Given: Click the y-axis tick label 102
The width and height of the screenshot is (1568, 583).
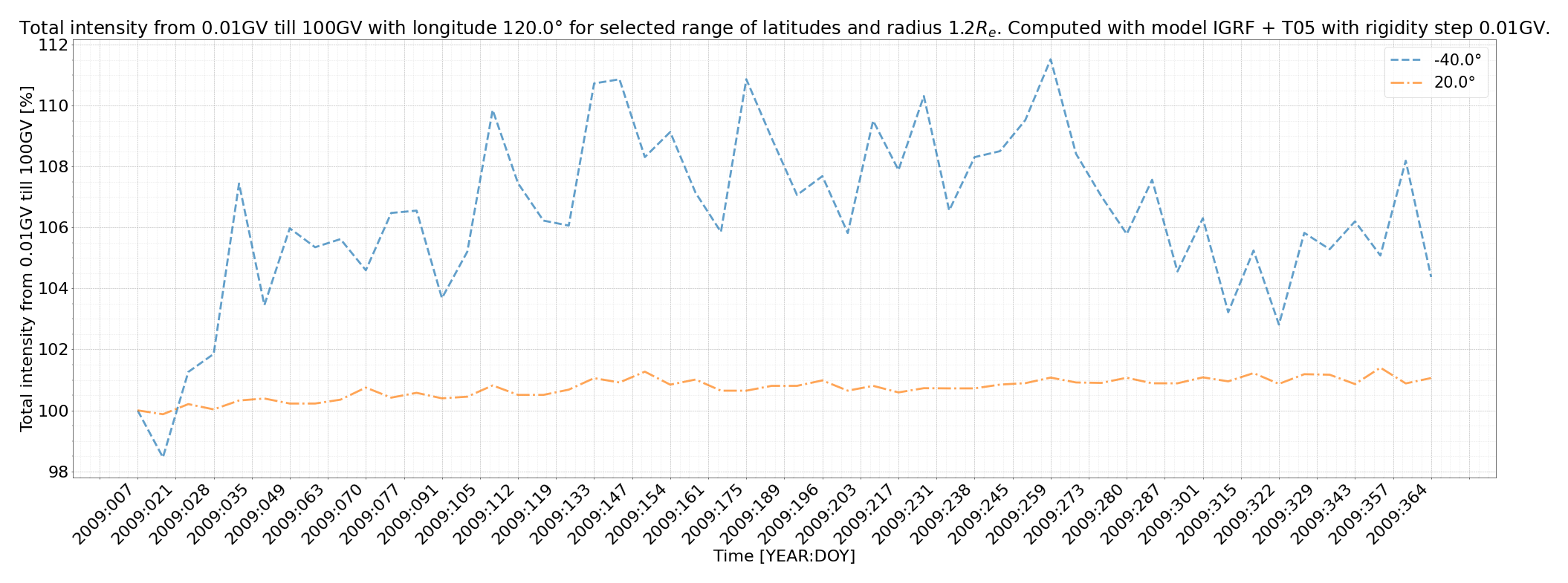Looking at the screenshot, I should (x=54, y=349).
